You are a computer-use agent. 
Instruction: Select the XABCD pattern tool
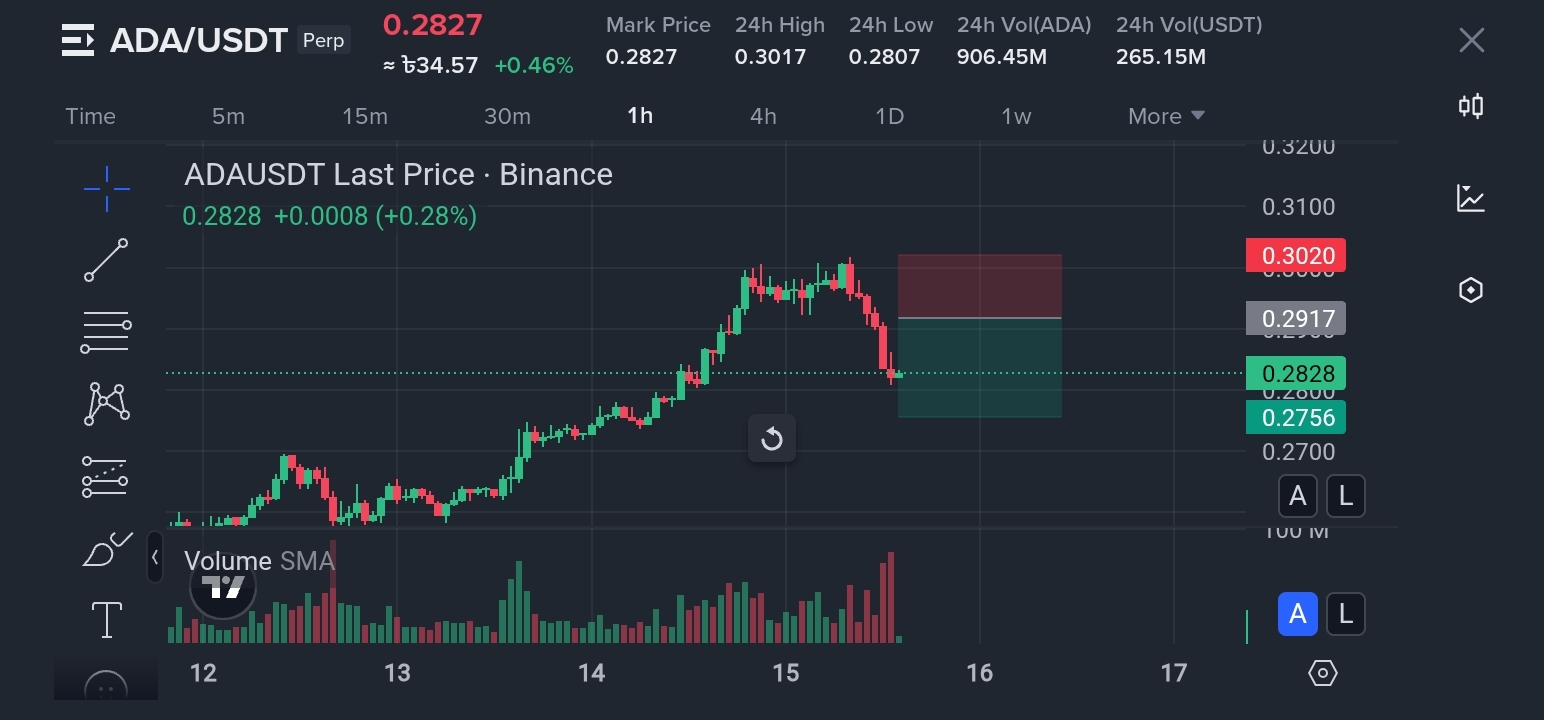tap(106, 404)
